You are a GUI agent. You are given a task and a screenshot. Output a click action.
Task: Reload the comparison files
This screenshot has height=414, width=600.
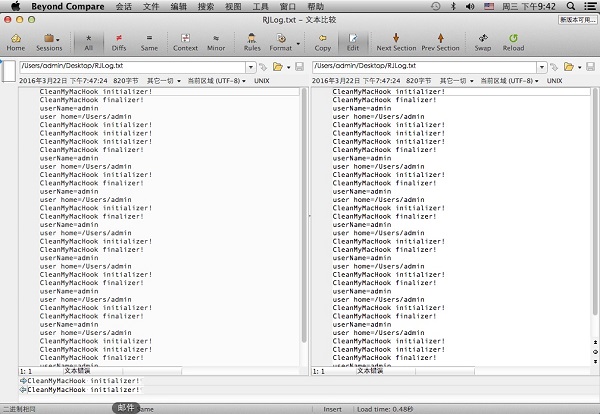(513, 41)
